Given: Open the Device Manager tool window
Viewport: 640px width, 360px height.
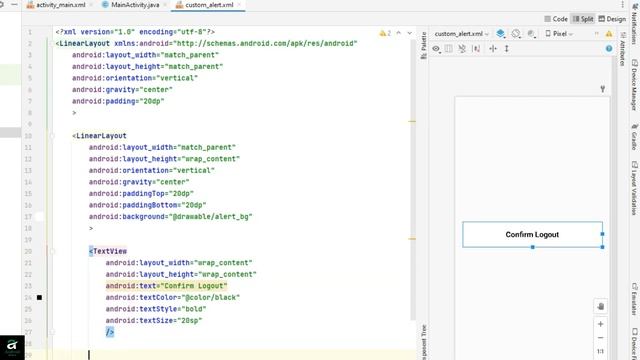Looking at the screenshot, I should click(x=635, y=85).
